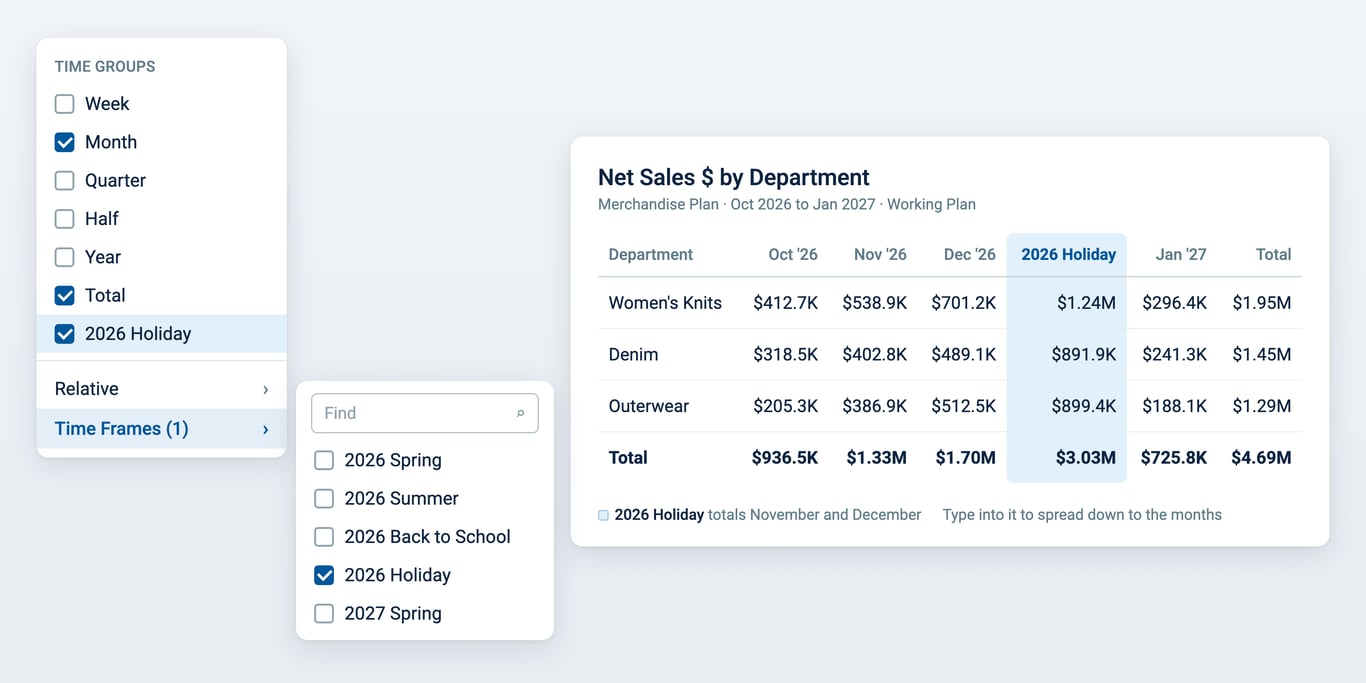The image size is (1366, 683).
Task: Click the blue legend swatch for 2026 Holiday
Action: tap(603, 516)
